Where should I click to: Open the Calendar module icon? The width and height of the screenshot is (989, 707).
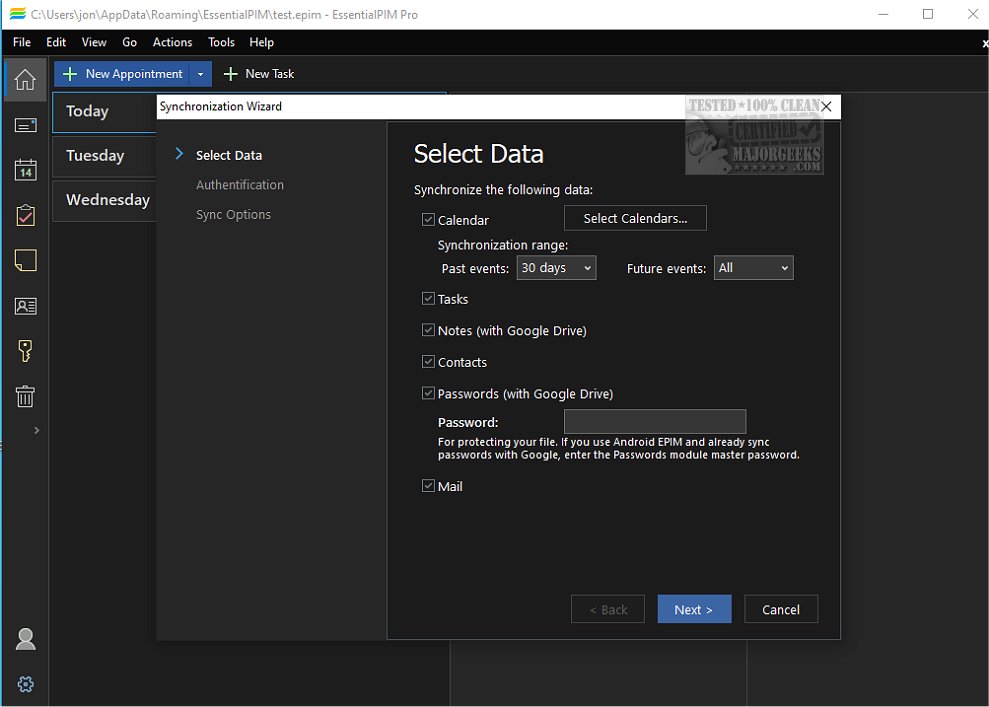(x=25, y=169)
